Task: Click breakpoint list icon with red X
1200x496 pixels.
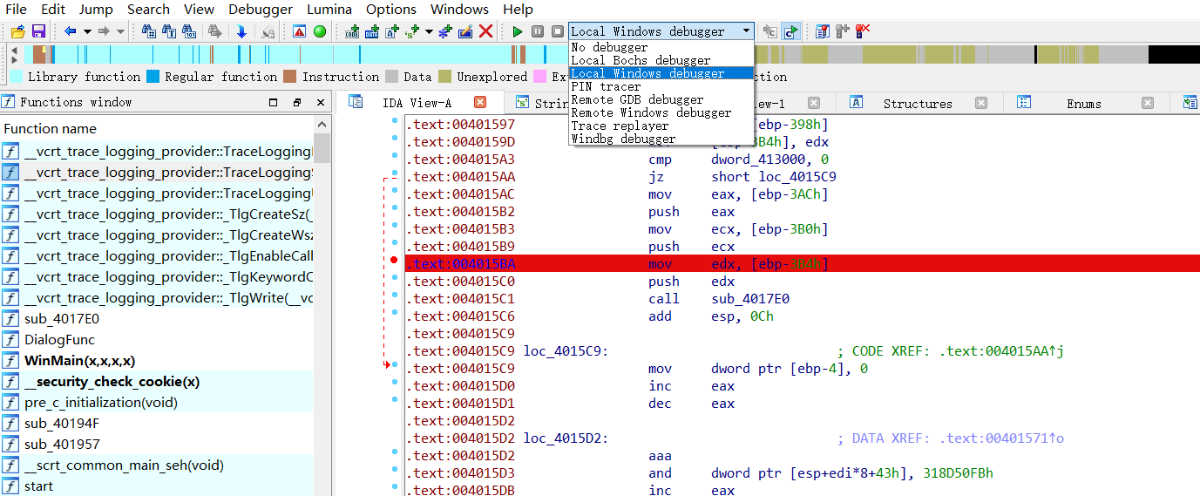Action: (x=862, y=31)
